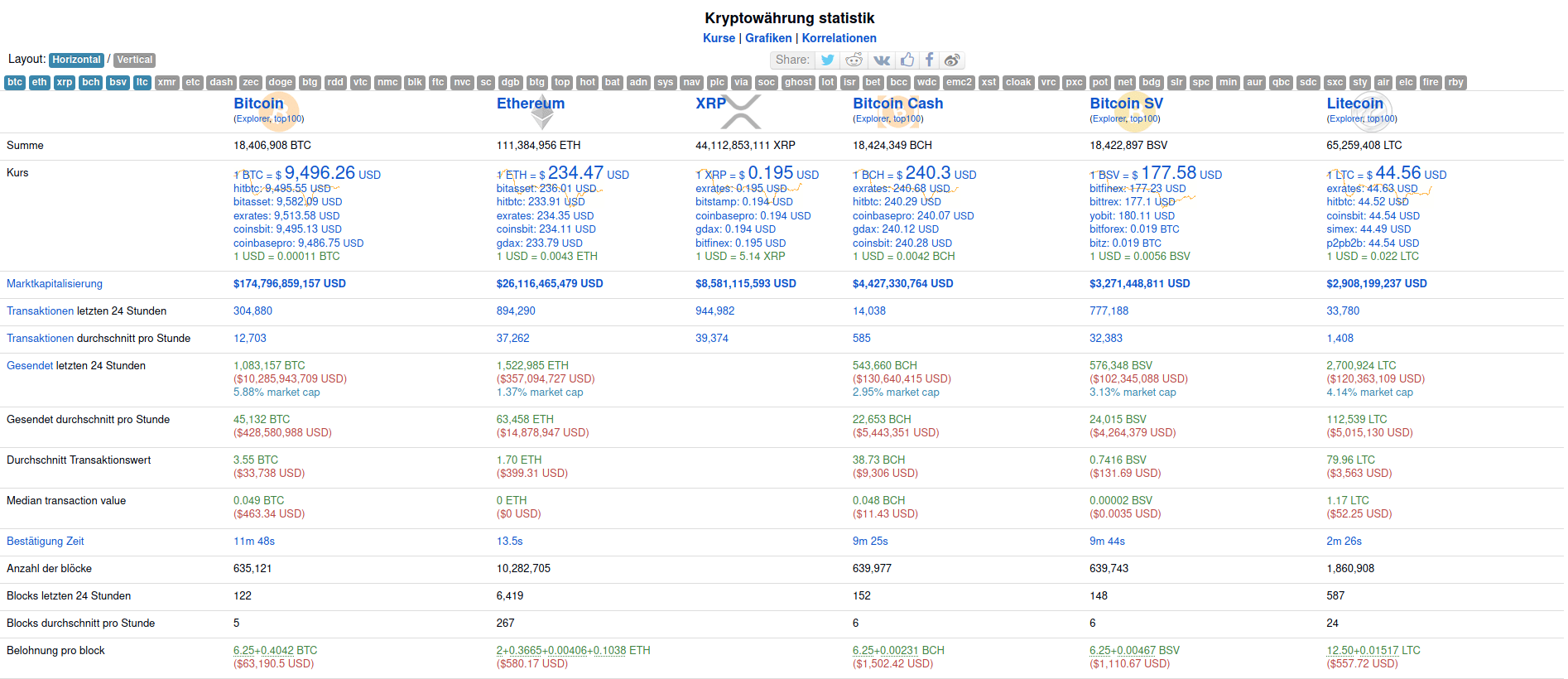The image size is (1568, 679).
Task: Enable the dash coin tag
Action: 221,83
